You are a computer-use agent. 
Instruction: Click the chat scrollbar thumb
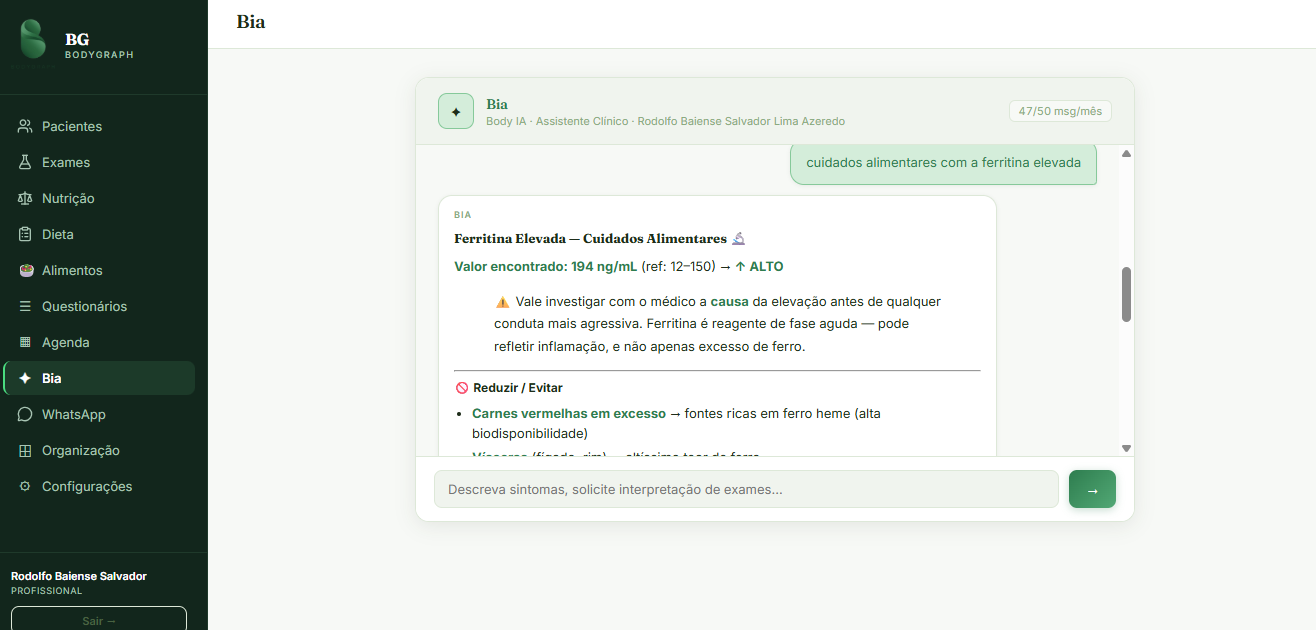(x=1126, y=294)
